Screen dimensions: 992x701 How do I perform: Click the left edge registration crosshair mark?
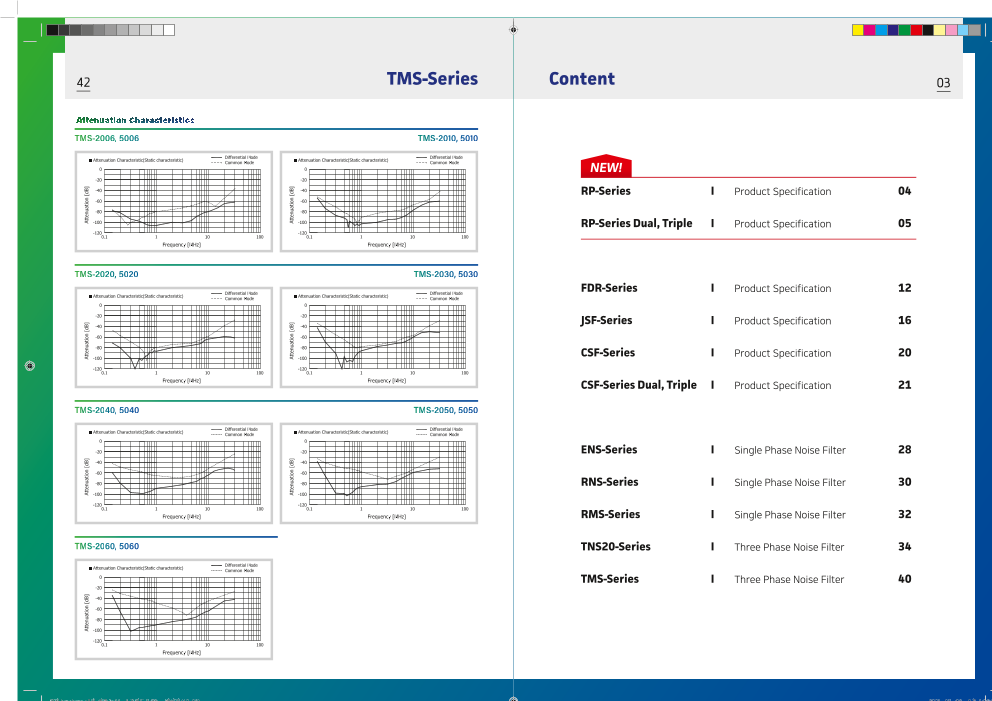pyautogui.click(x=30, y=366)
